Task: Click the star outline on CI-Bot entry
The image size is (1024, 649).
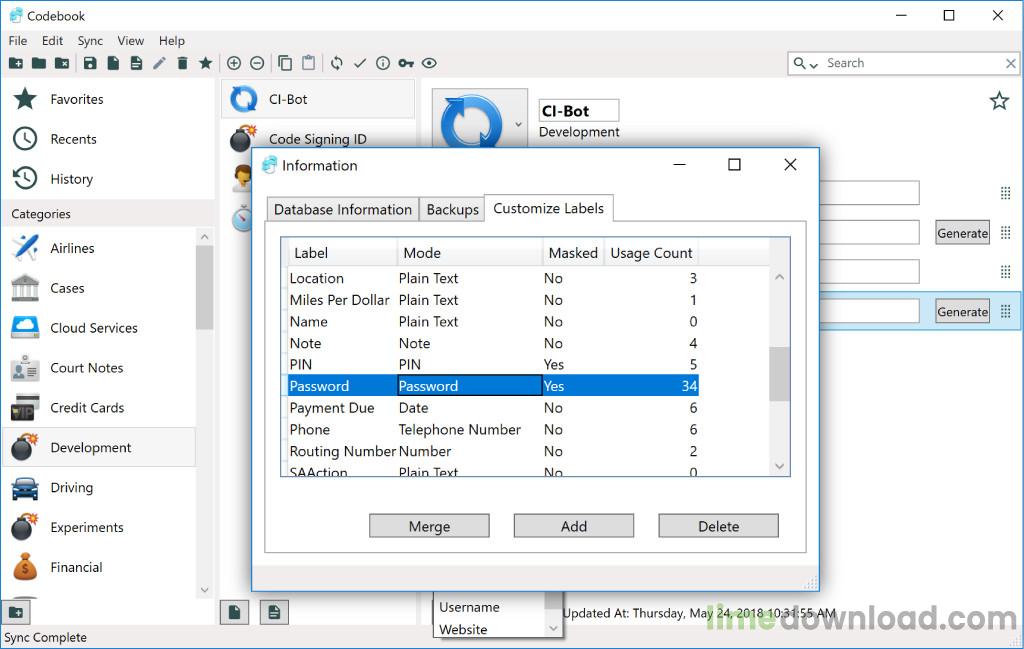Action: coord(999,101)
